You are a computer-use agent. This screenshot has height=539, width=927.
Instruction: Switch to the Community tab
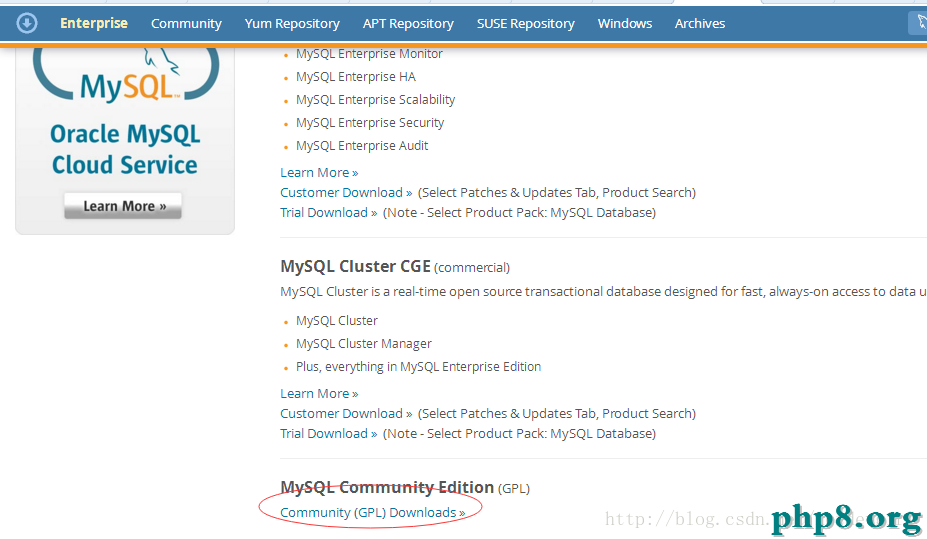(x=186, y=24)
